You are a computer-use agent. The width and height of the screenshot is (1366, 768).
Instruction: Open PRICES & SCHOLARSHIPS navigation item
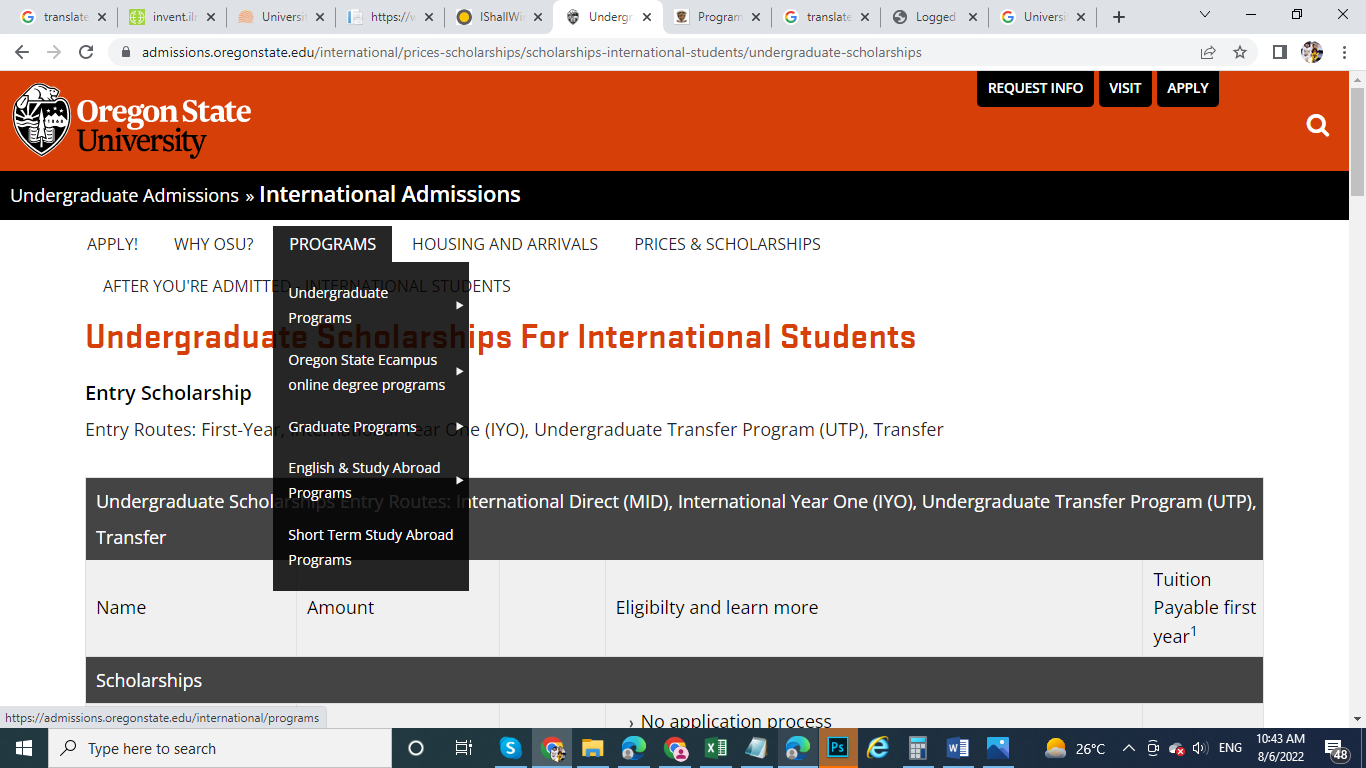(x=727, y=244)
